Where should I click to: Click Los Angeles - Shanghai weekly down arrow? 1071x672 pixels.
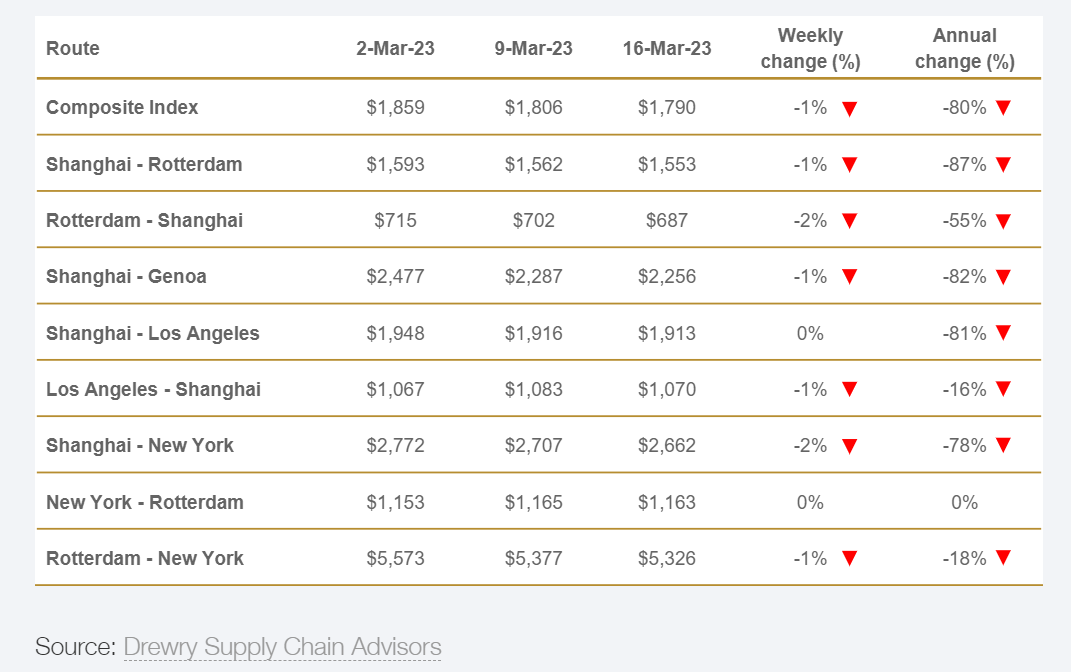(x=849, y=390)
